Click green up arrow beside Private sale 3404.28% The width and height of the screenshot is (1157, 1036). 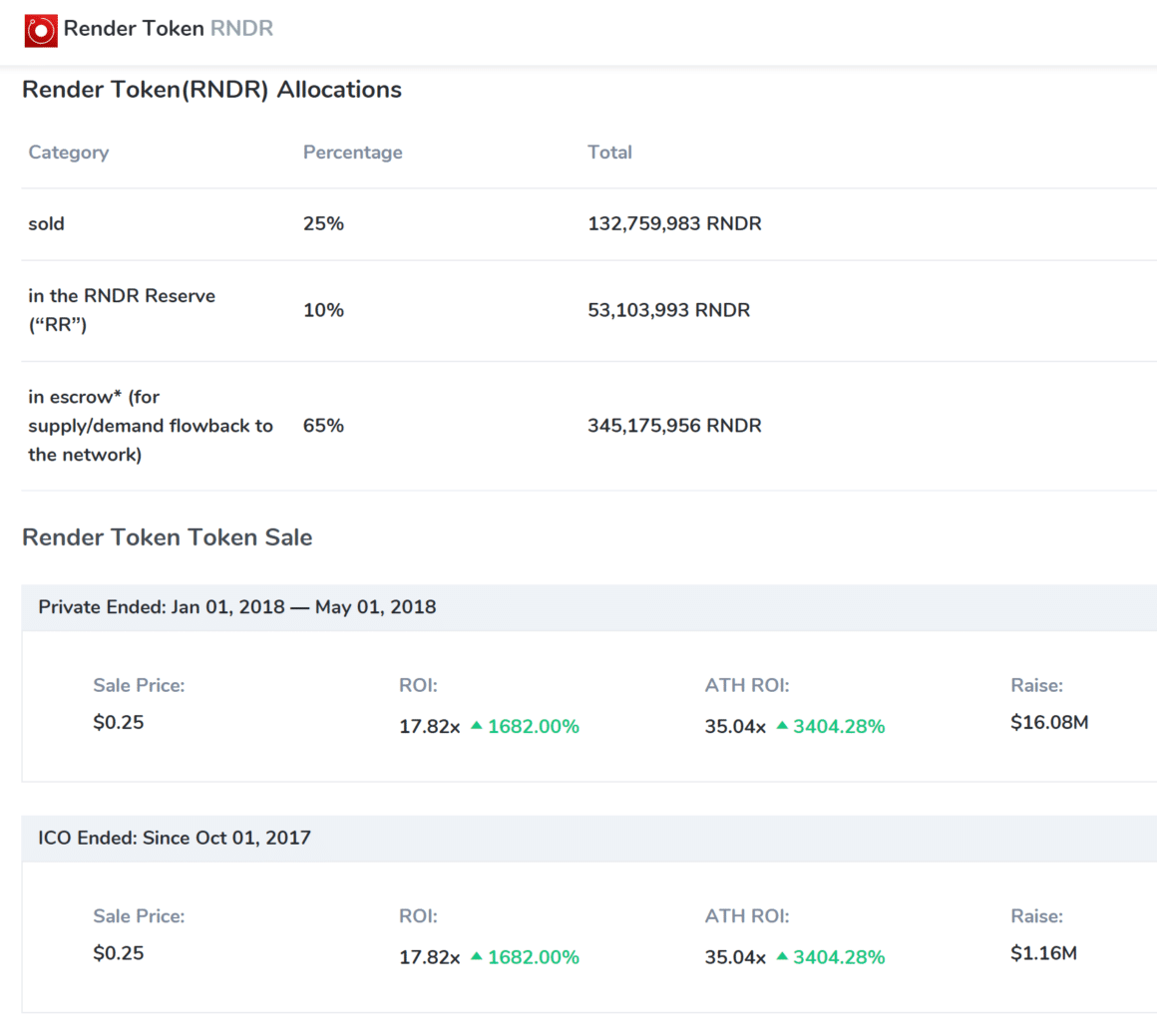tap(782, 726)
